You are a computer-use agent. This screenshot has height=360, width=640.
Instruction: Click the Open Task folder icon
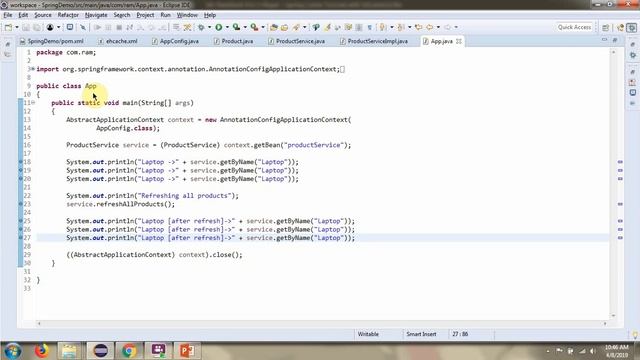284,27
